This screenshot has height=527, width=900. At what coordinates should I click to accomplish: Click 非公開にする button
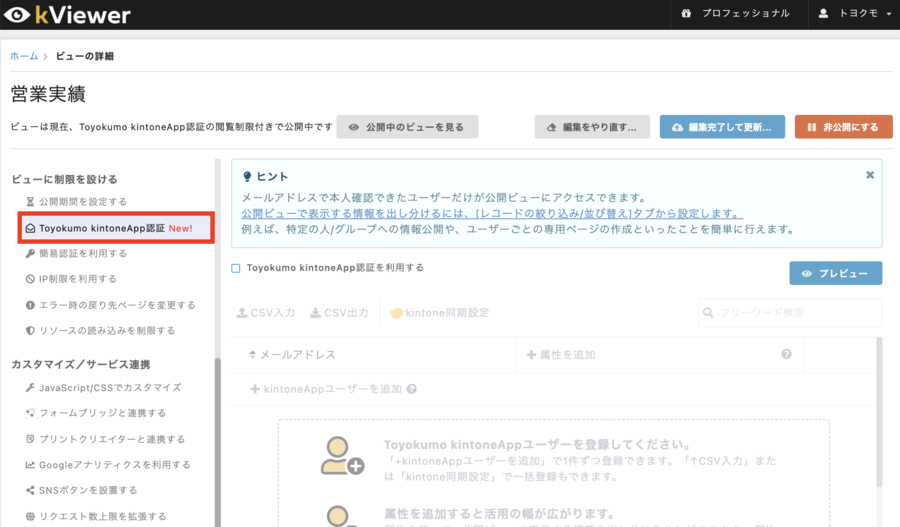843,127
